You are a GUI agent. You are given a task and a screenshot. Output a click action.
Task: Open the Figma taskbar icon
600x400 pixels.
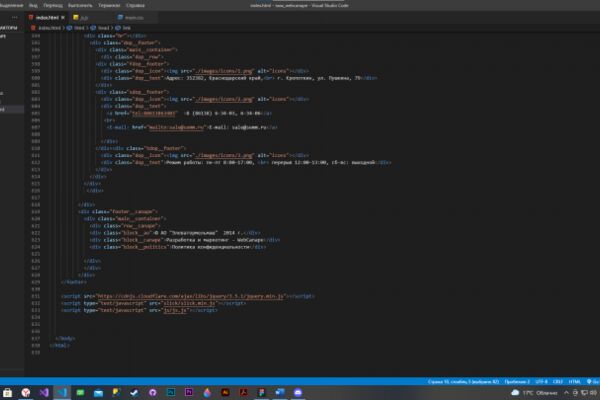262,392
